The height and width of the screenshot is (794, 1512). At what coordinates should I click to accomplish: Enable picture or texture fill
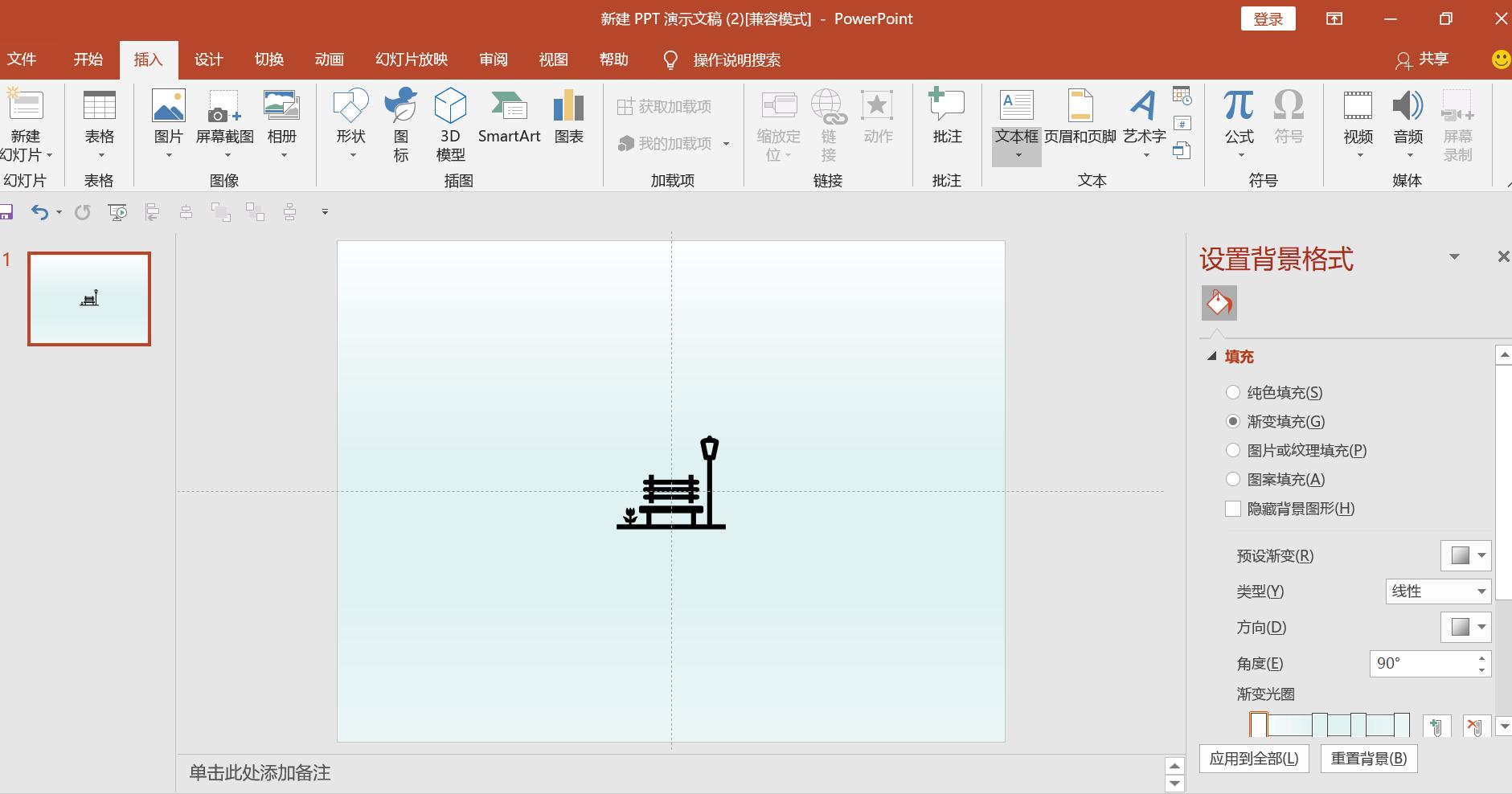[1235, 450]
